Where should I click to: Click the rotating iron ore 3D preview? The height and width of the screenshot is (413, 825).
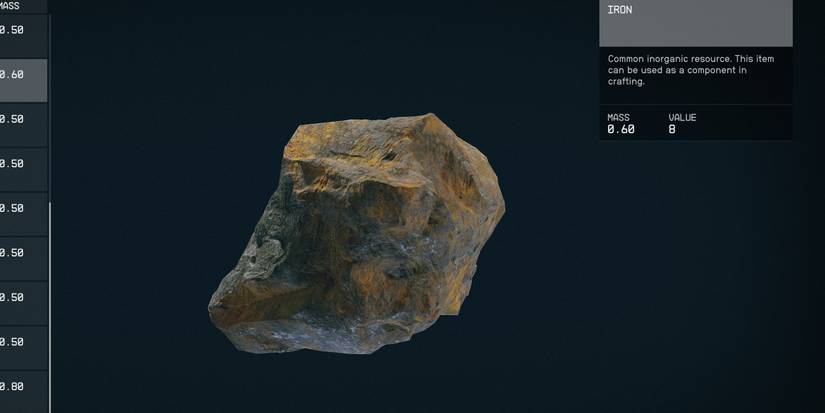(356, 234)
